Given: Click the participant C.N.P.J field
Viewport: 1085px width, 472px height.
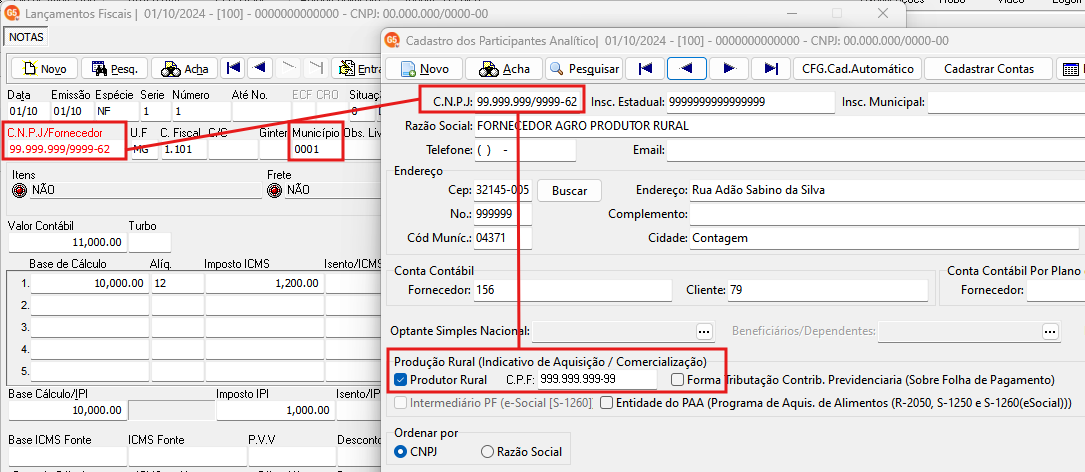Looking at the screenshot, I should click(527, 102).
